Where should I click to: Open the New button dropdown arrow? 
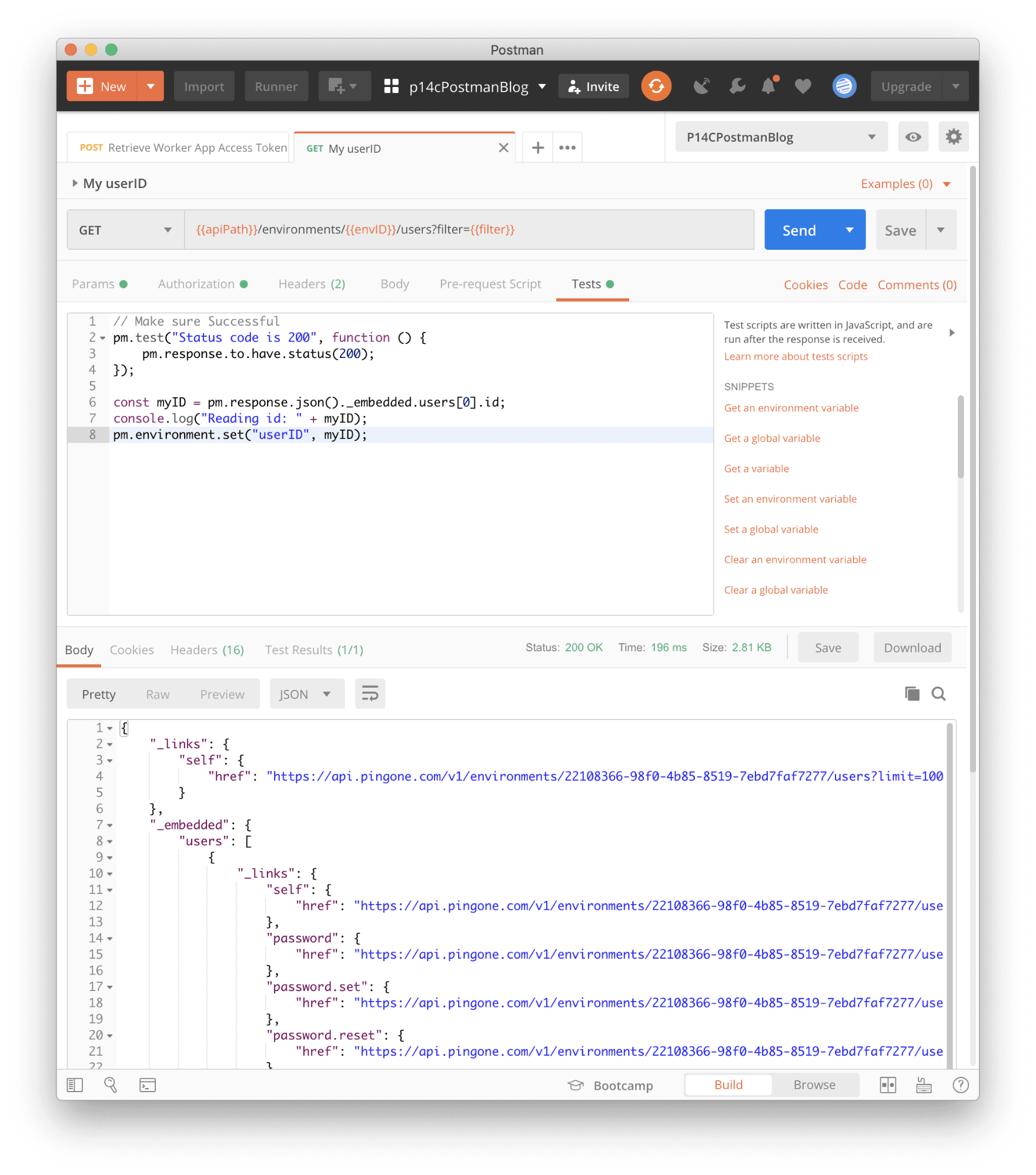click(151, 86)
